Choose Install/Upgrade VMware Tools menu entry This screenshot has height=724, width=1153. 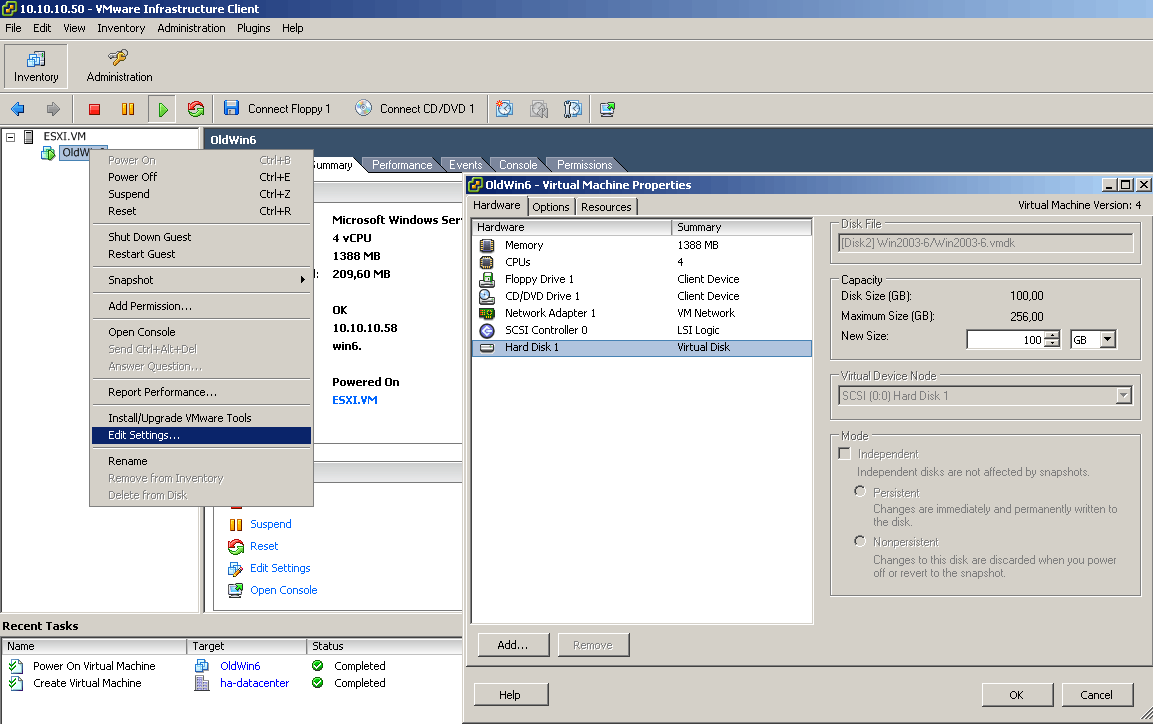(x=201, y=418)
